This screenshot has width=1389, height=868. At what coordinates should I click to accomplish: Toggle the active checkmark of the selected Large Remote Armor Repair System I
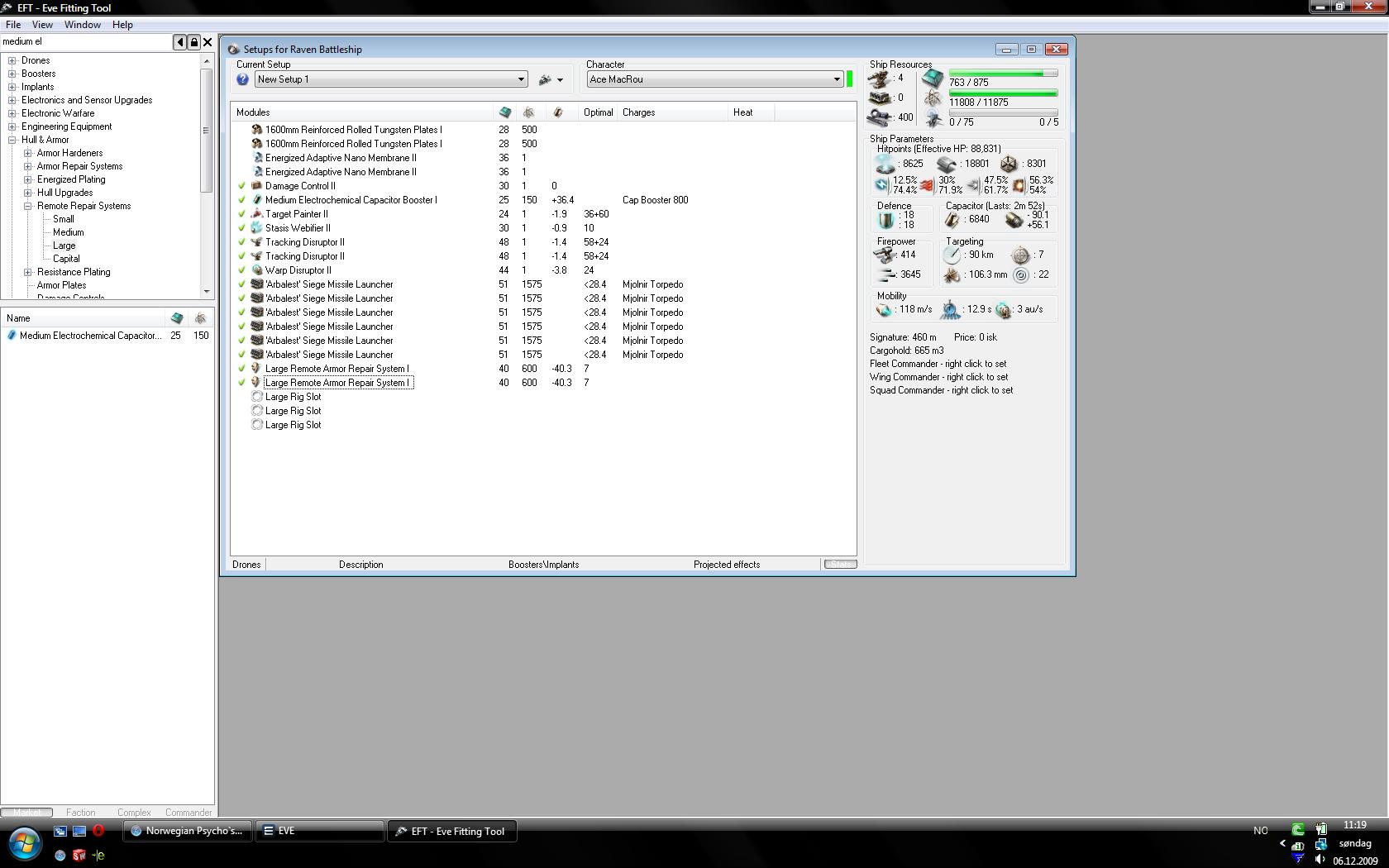tap(241, 383)
